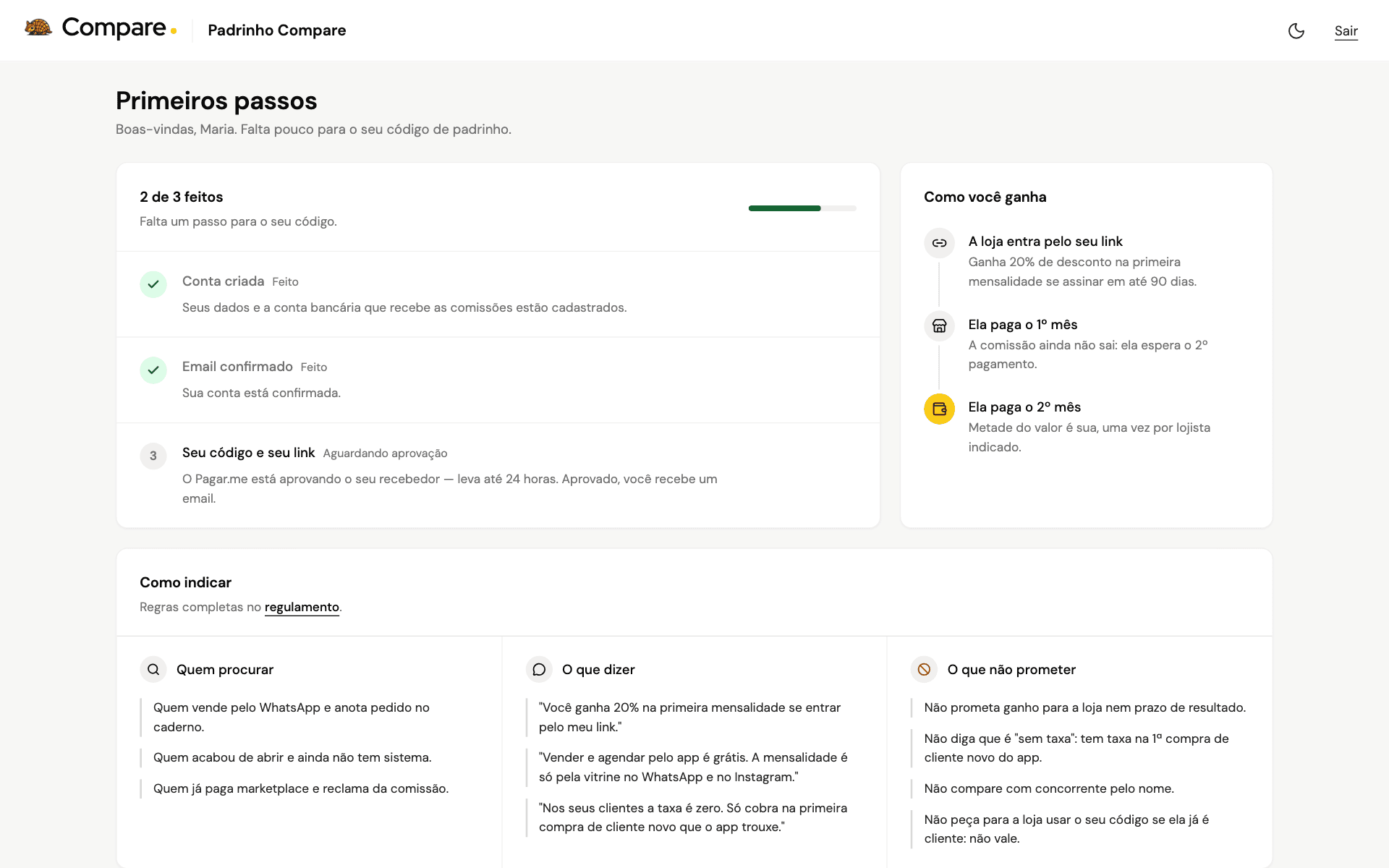Click "Não compare com concorrente pelo nome."
Image resolution: width=1389 pixels, height=868 pixels.
1049,788
